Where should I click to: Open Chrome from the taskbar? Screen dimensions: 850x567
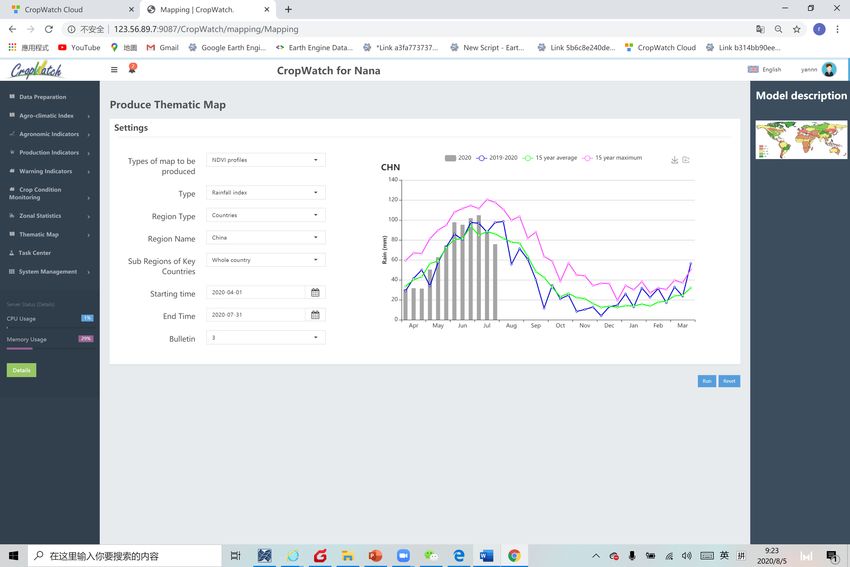click(514, 556)
